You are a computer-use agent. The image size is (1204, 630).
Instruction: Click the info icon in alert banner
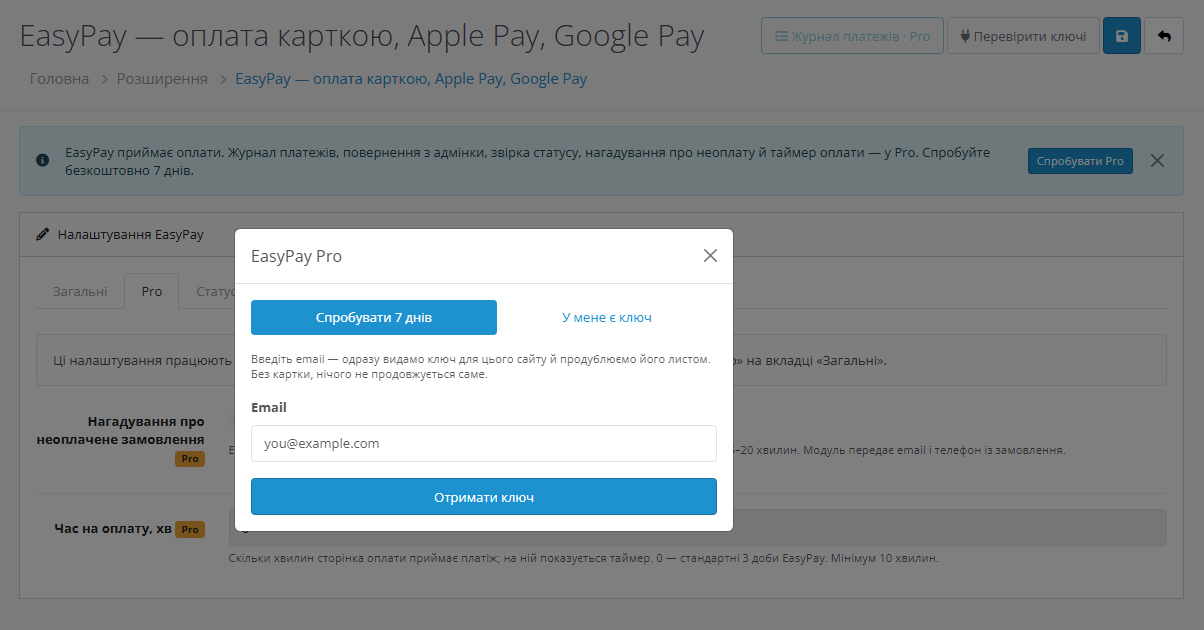[43, 160]
